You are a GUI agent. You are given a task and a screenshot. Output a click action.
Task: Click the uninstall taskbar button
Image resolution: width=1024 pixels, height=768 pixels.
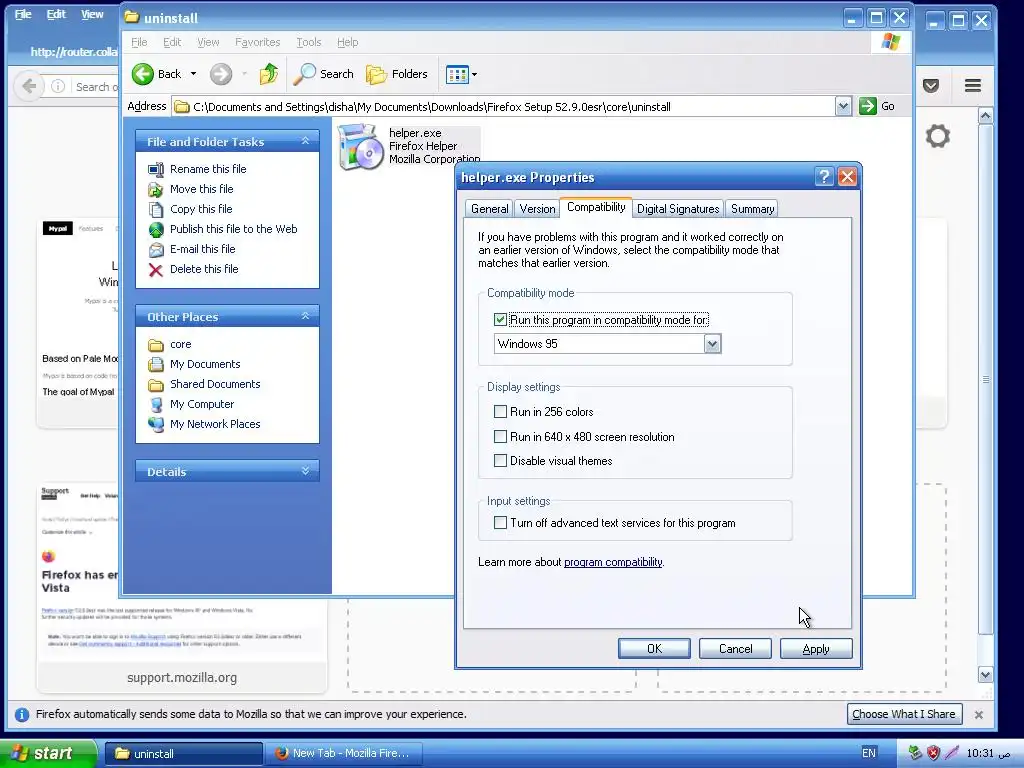(x=184, y=754)
